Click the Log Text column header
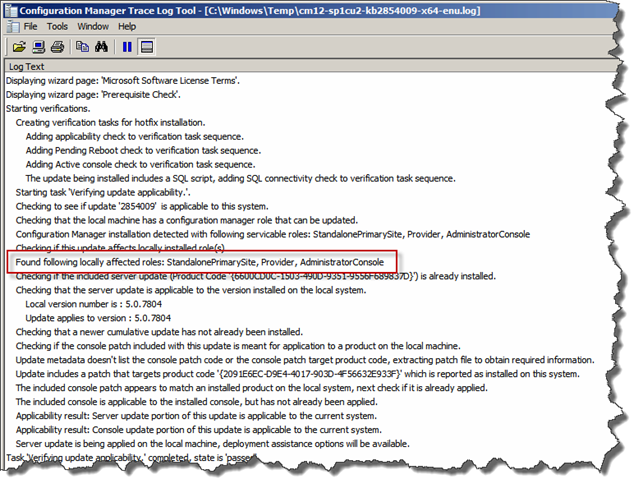Image resolution: width=643 pixels, height=493 pixels. 312,66
